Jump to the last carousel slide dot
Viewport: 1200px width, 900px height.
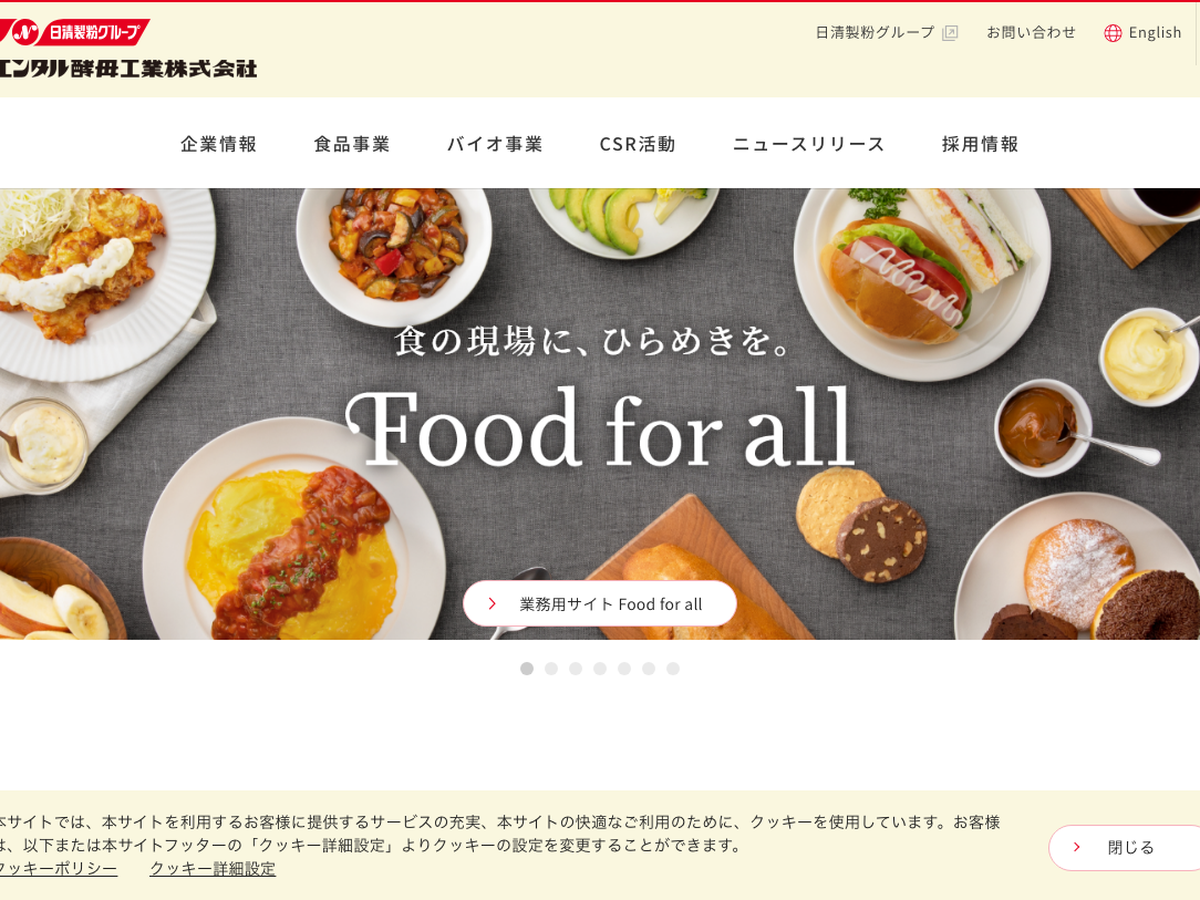pos(673,668)
